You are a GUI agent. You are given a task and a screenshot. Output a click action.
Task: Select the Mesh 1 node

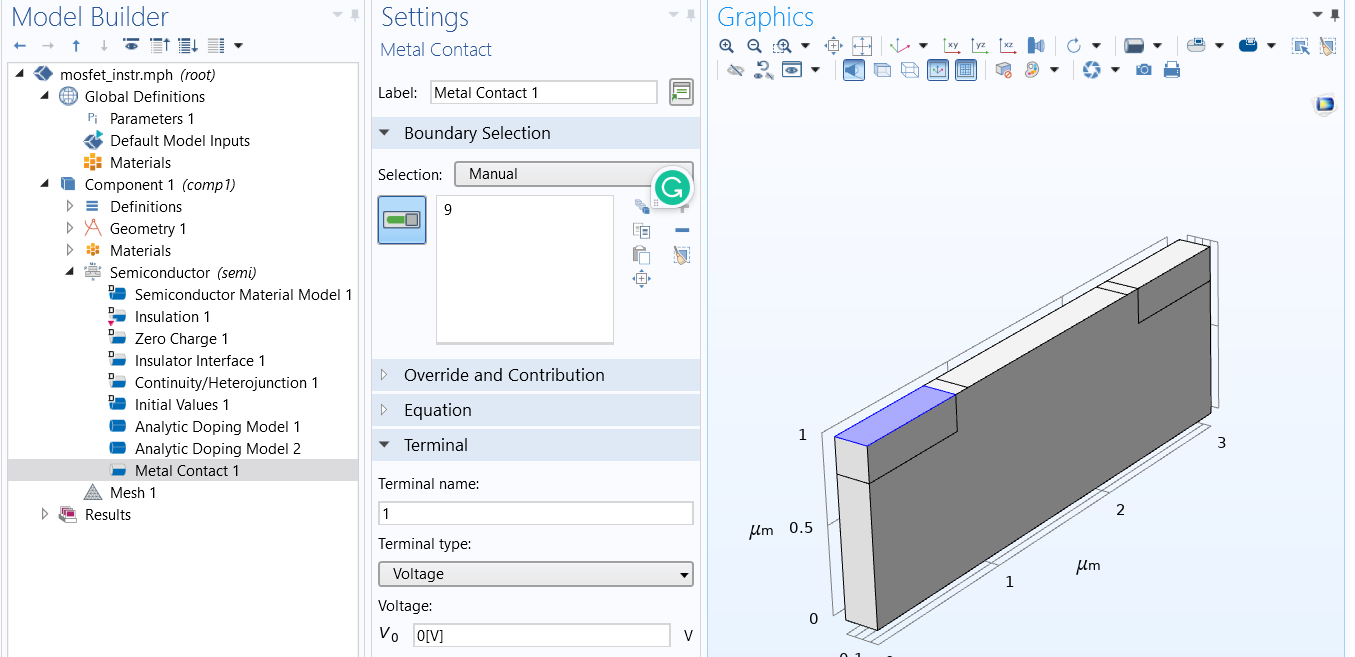[x=133, y=492]
